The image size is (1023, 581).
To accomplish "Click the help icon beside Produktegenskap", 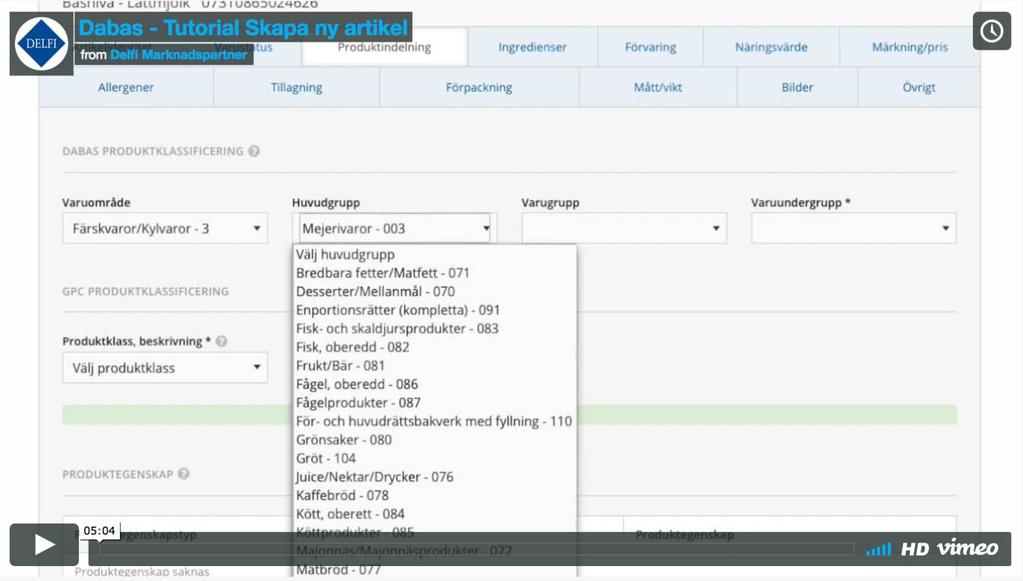I will click(184, 473).
